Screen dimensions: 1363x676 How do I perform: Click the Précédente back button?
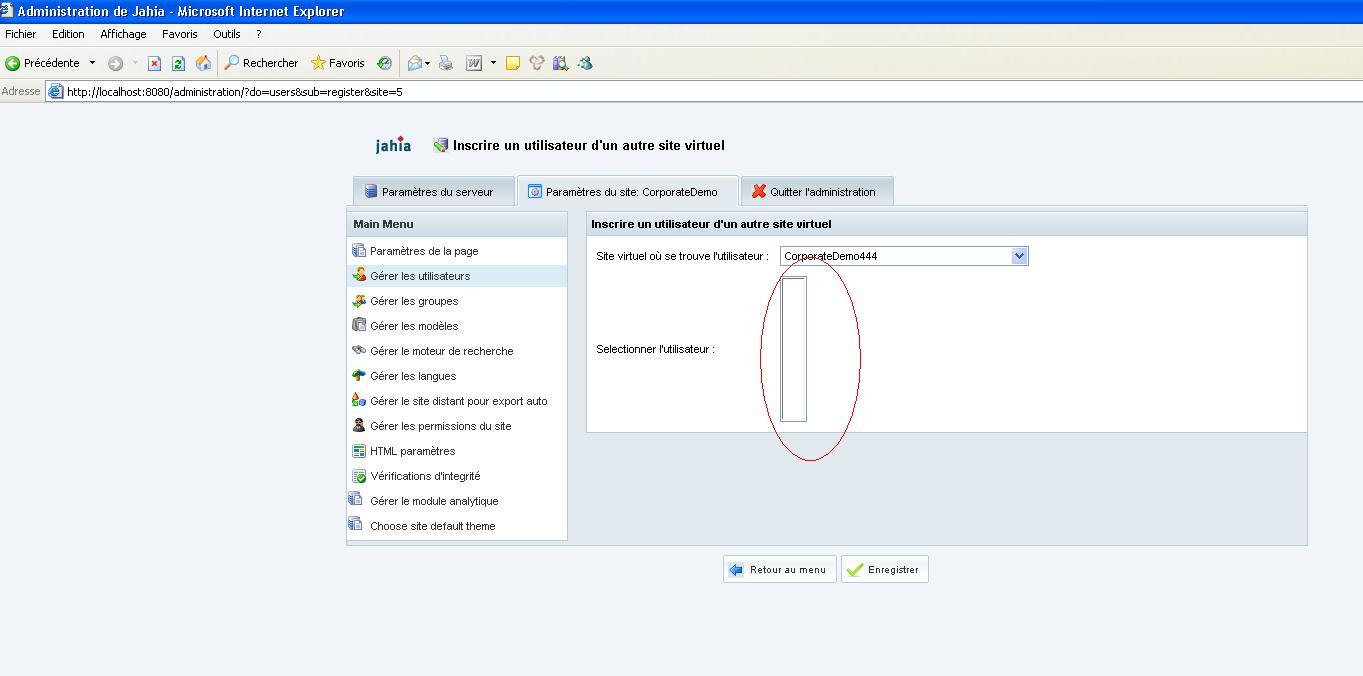pyautogui.click(x=42, y=63)
